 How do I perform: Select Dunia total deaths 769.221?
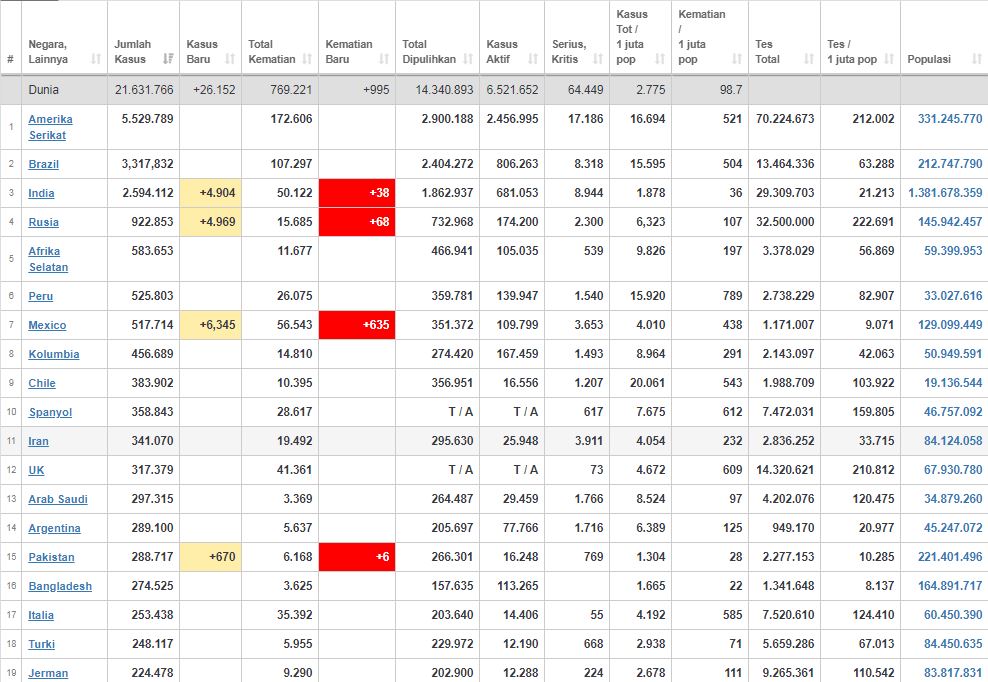tap(280, 90)
